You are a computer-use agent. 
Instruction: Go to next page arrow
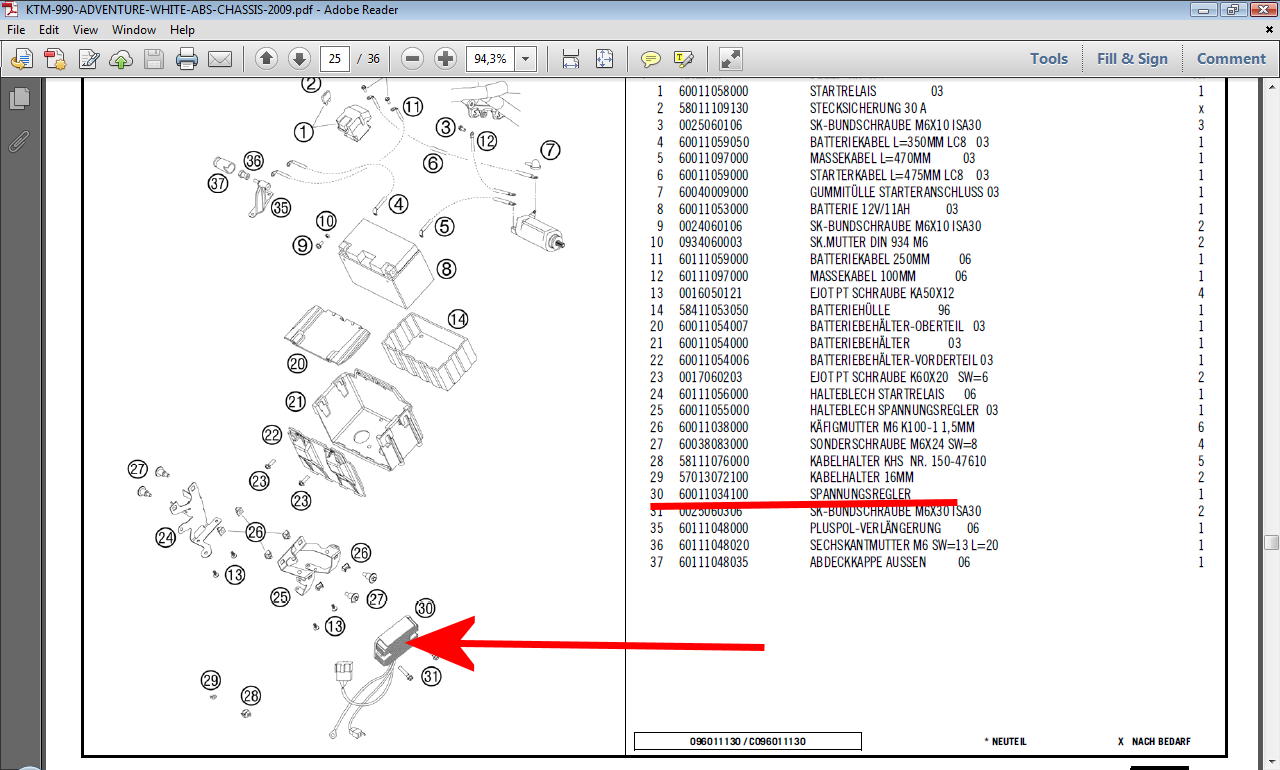pos(299,59)
